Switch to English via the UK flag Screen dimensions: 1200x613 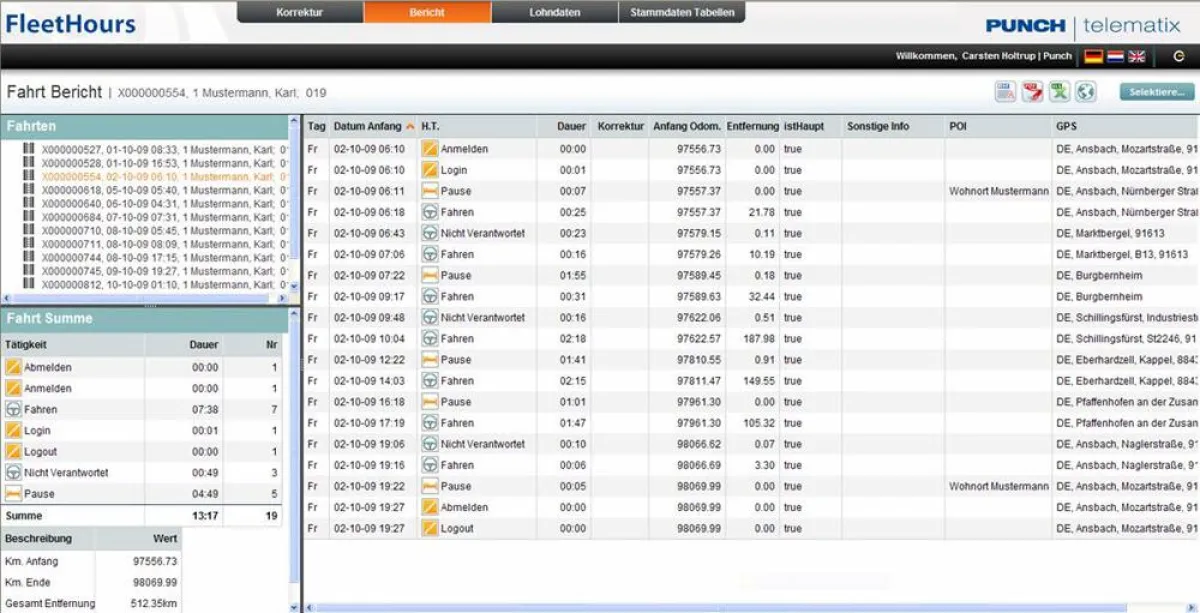[x=1136, y=57]
